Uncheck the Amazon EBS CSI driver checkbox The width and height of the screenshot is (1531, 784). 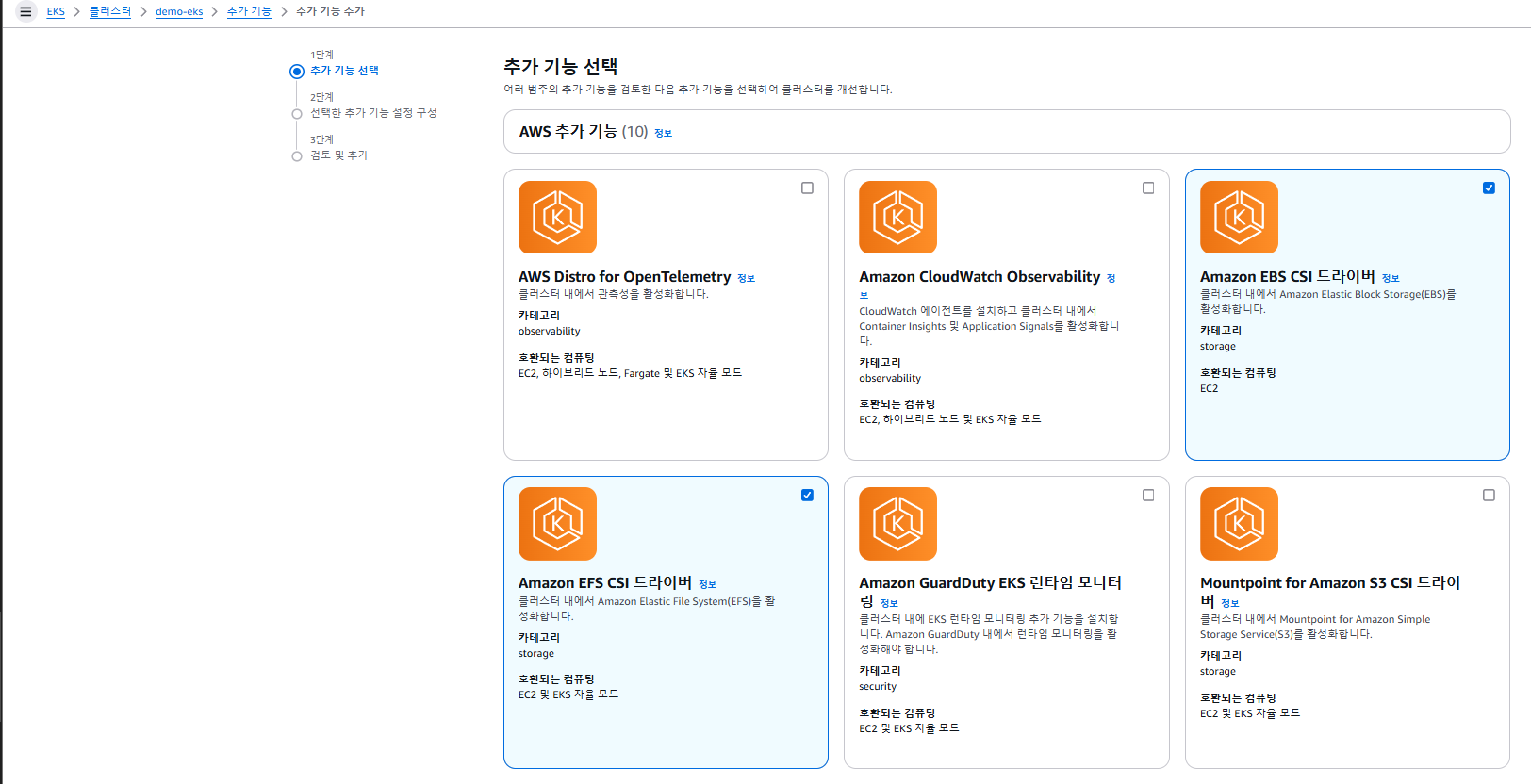pyautogui.click(x=1489, y=188)
